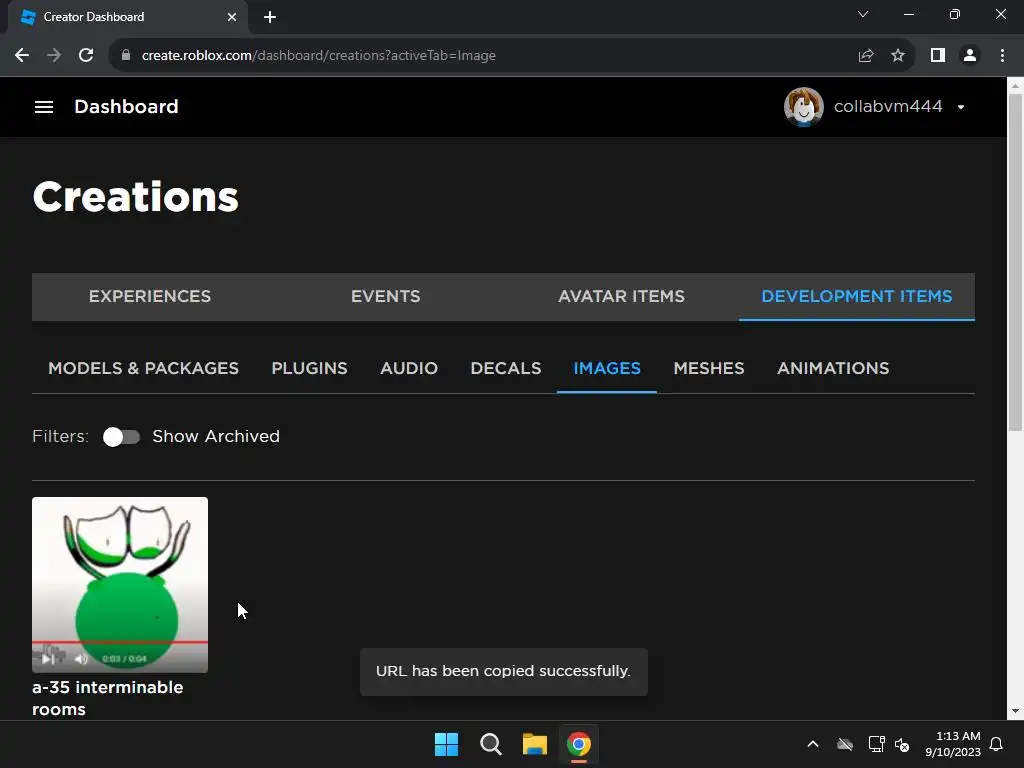This screenshot has width=1024, height=768.
Task: Open the notifications bell icon
Action: coord(997,744)
